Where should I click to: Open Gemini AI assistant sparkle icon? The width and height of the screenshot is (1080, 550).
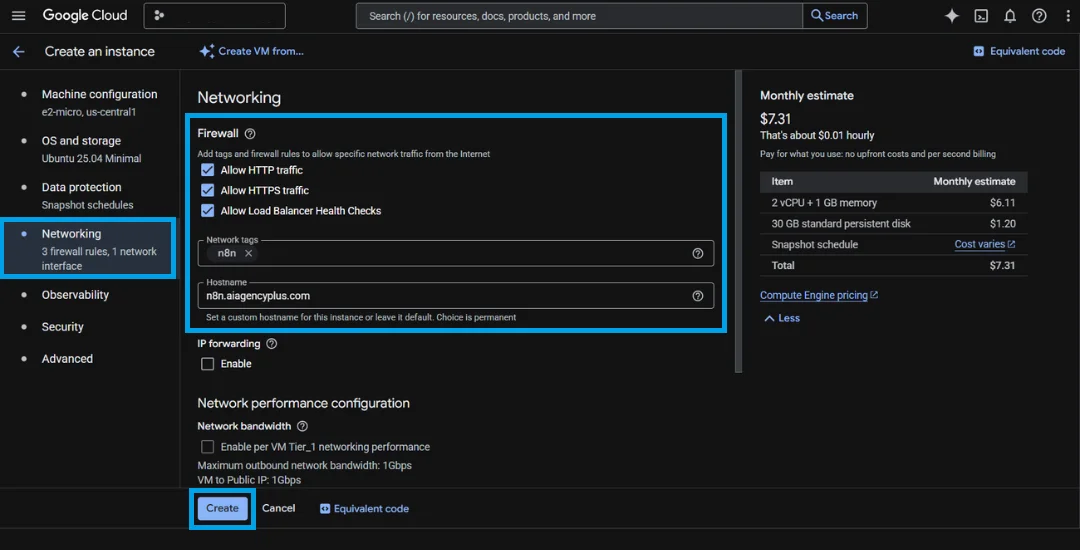952,17
